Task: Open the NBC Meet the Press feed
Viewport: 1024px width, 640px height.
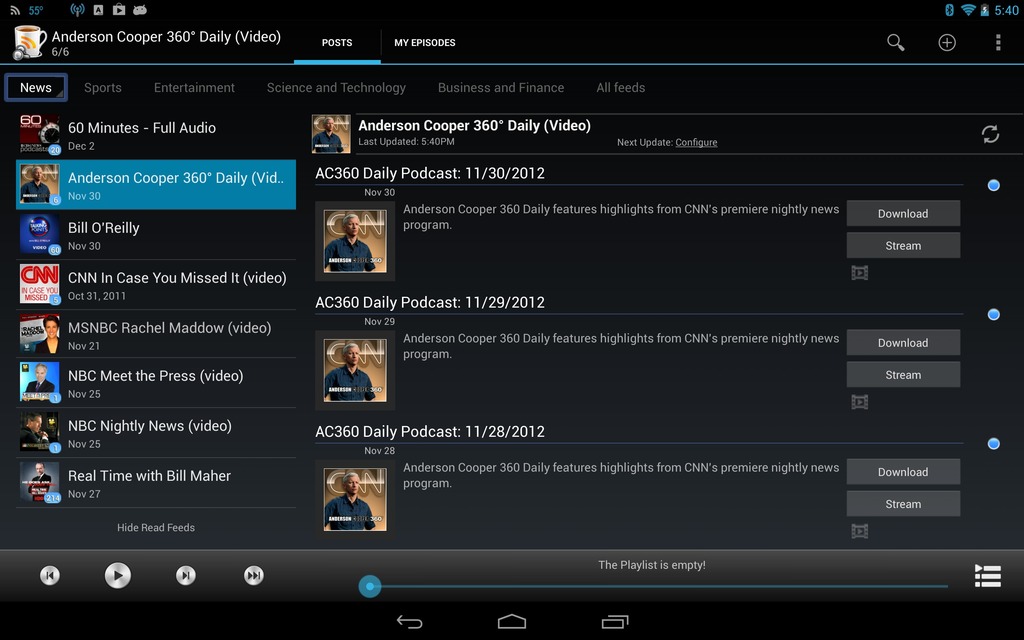Action: [x=156, y=382]
